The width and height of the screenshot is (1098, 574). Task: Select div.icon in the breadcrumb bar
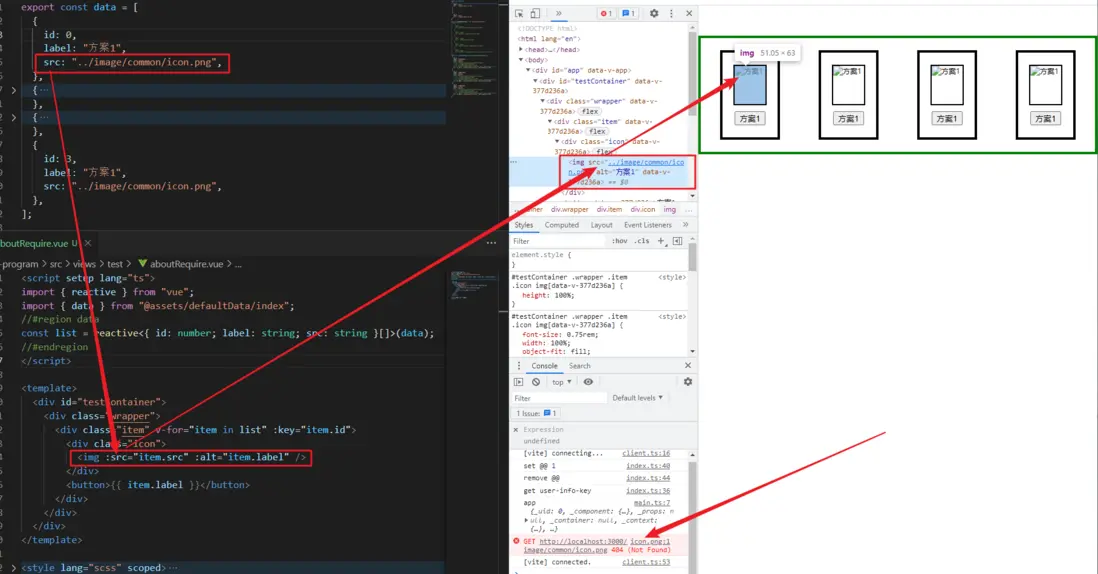(x=643, y=209)
